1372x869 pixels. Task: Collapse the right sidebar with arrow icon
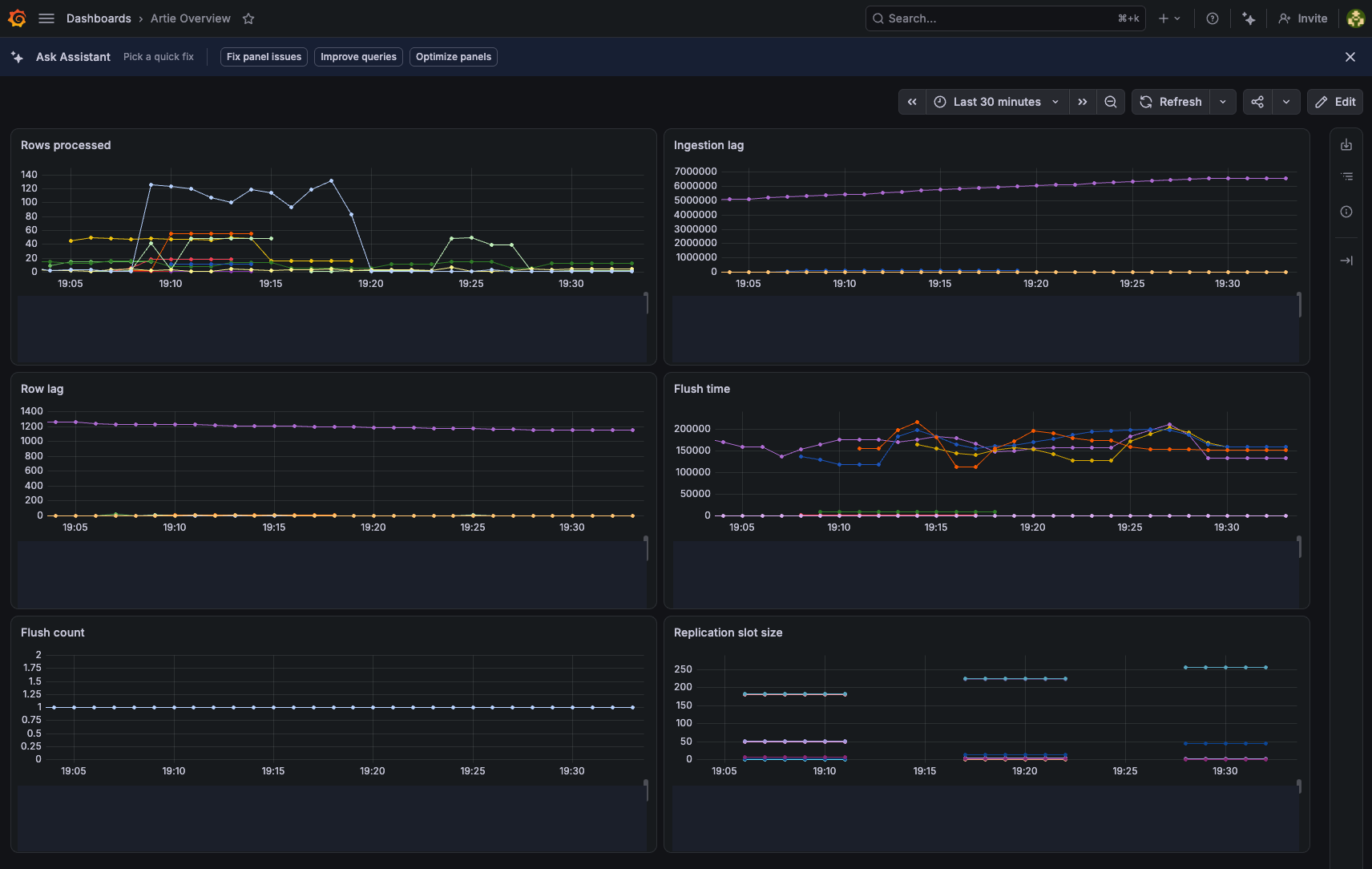point(1346,261)
